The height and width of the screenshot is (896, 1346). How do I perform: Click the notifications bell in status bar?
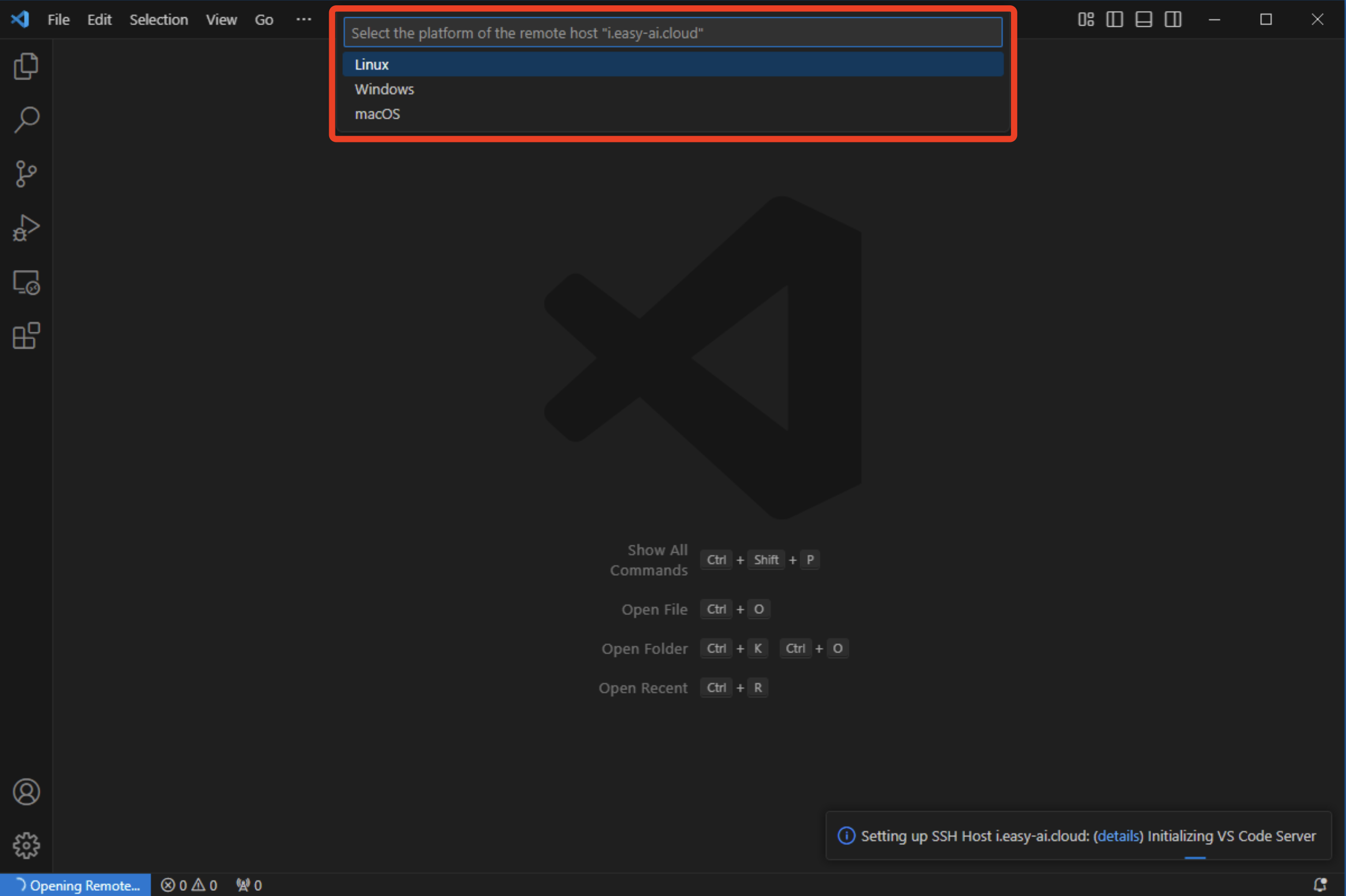coord(1320,884)
